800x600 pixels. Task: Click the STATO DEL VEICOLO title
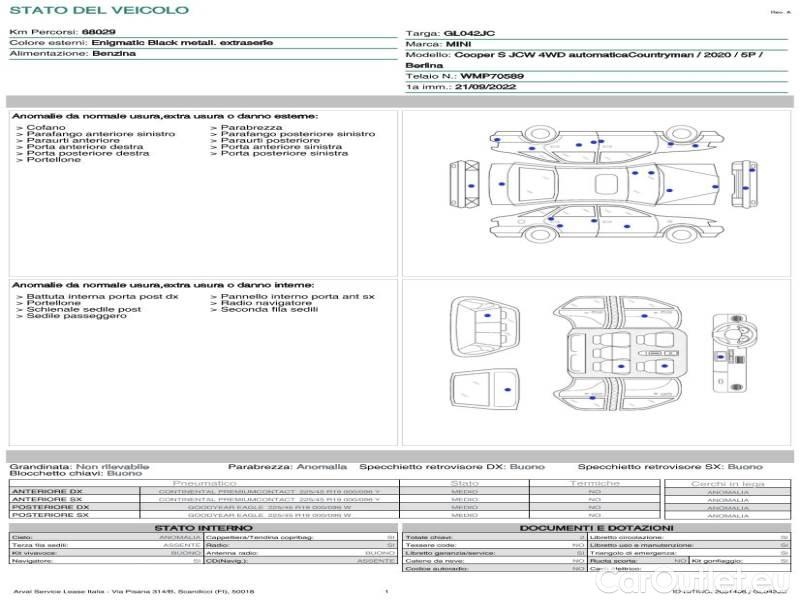click(99, 10)
